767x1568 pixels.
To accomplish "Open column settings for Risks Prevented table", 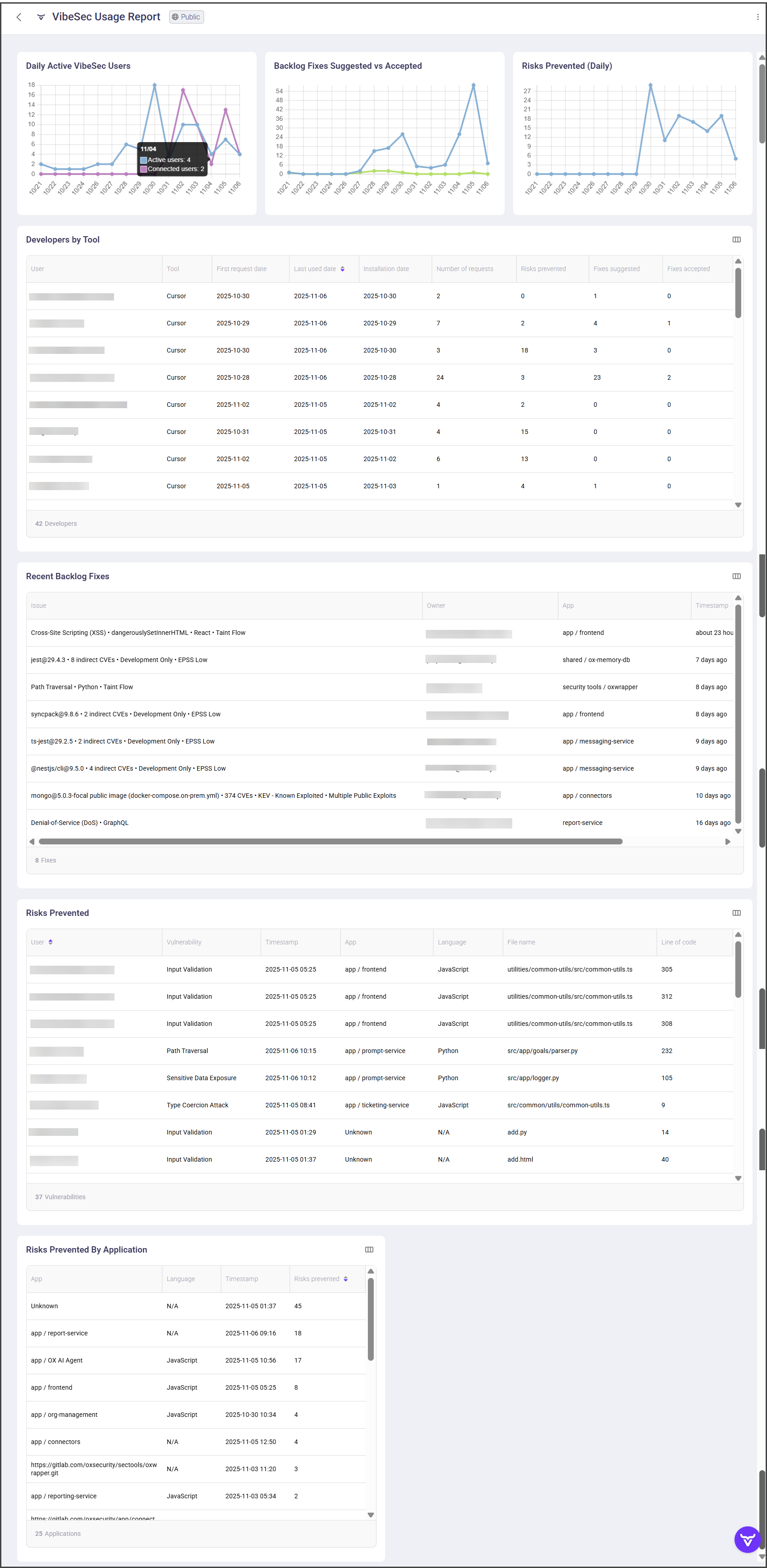I will [x=736, y=913].
